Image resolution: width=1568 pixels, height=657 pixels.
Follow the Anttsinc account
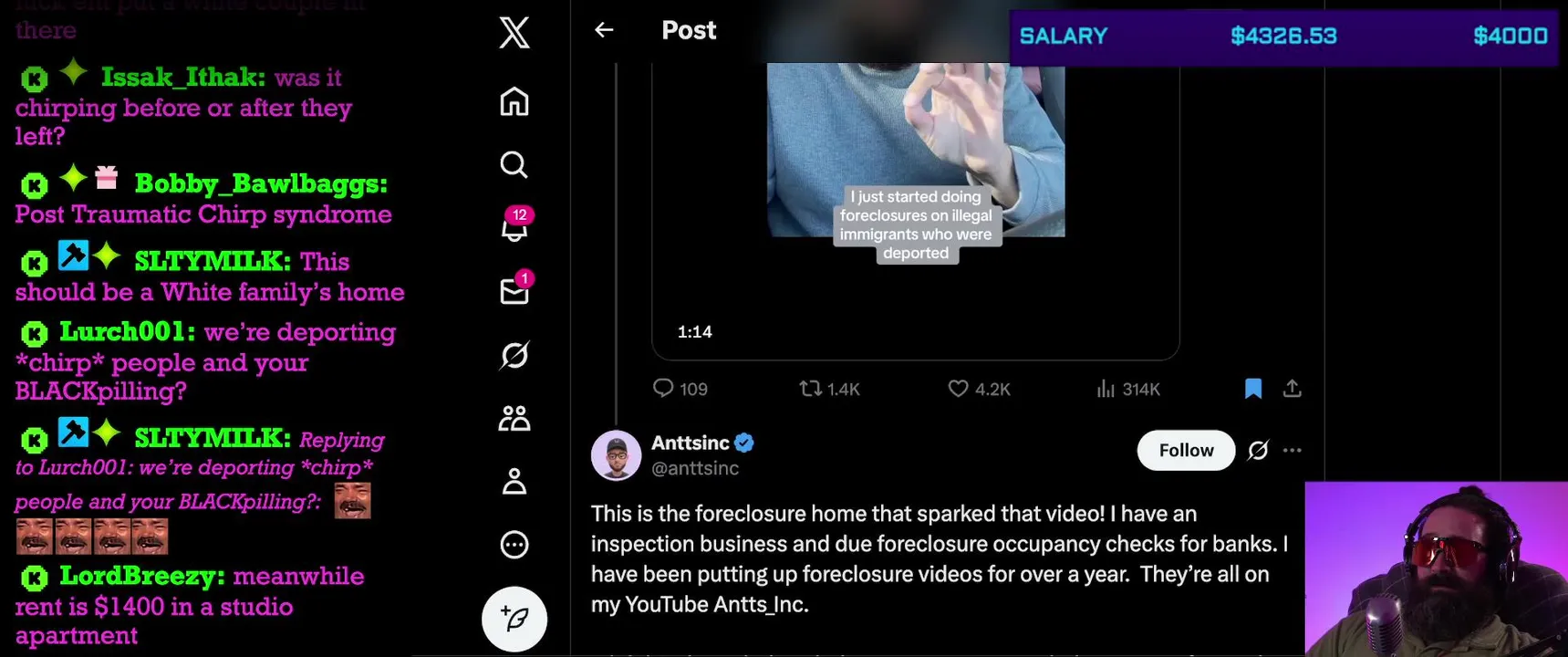click(1186, 450)
